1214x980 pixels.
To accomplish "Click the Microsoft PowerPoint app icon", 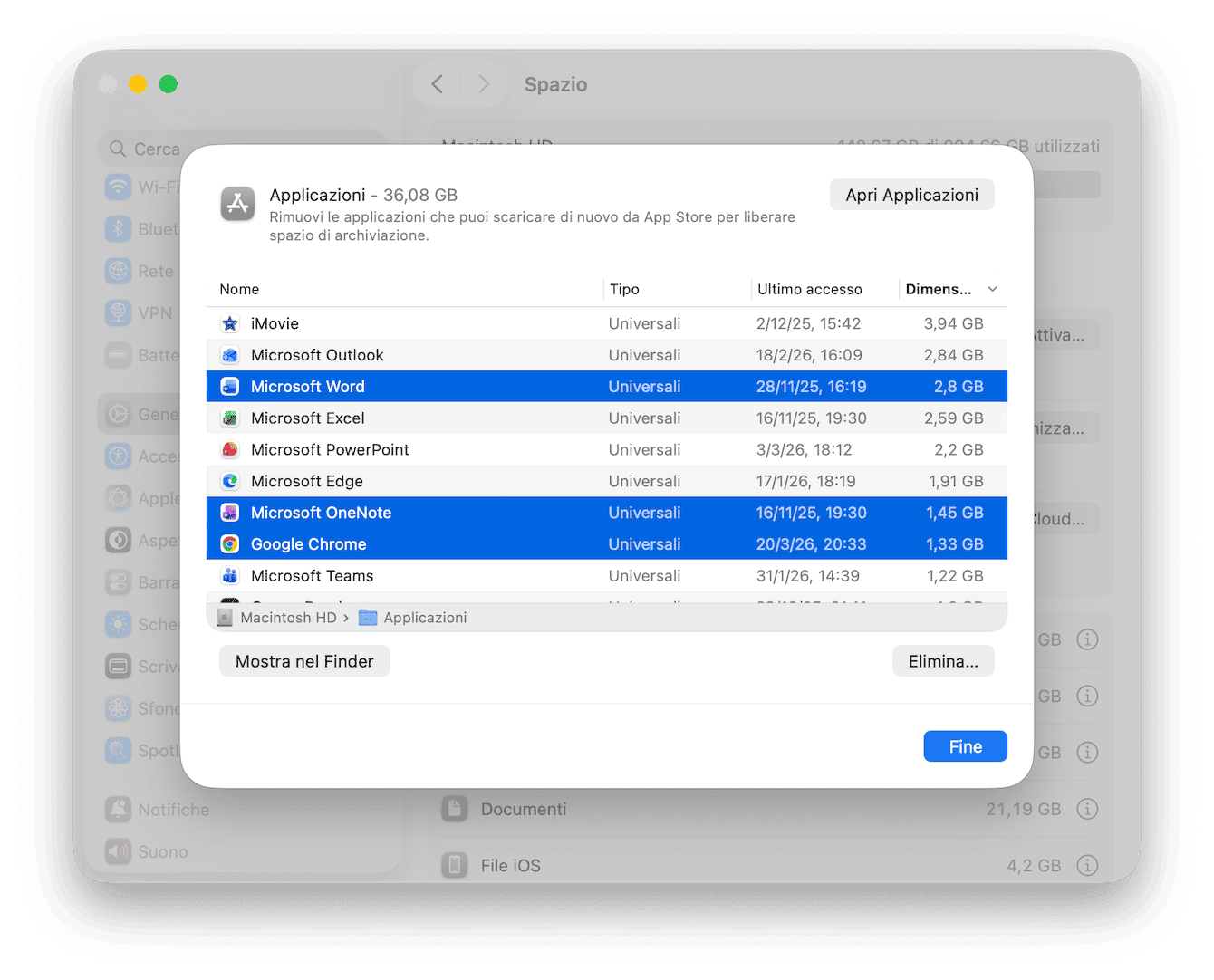I will pos(230,450).
